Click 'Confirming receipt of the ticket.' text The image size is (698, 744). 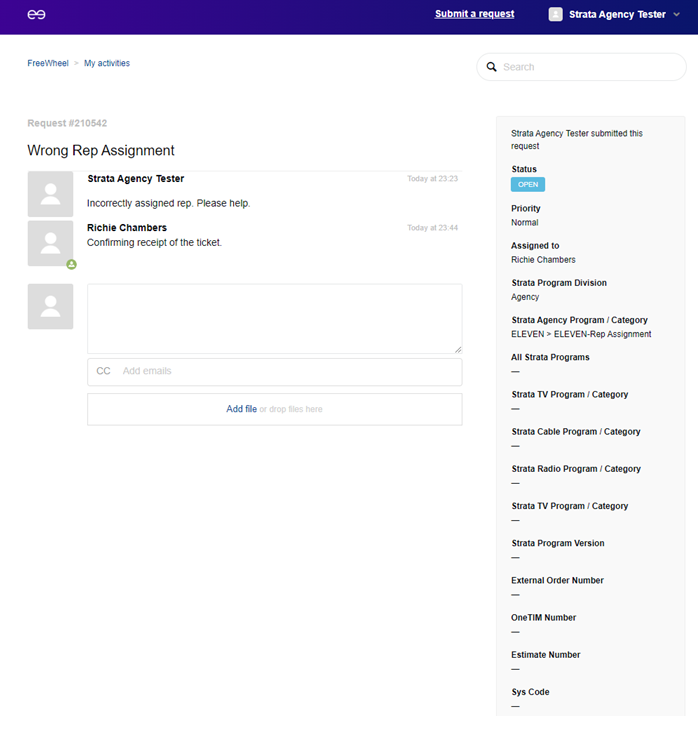154,242
